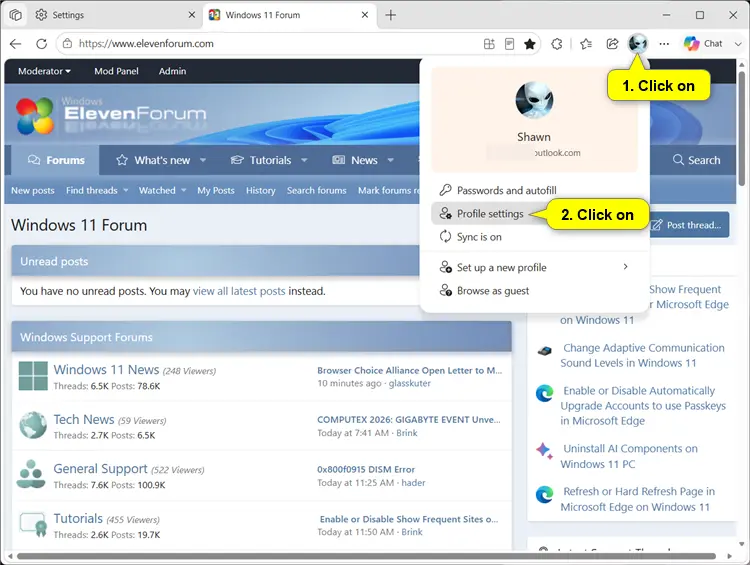
Task: Expand the Tutorials nav dropdown arrow
Action: (x=304, y=160)
